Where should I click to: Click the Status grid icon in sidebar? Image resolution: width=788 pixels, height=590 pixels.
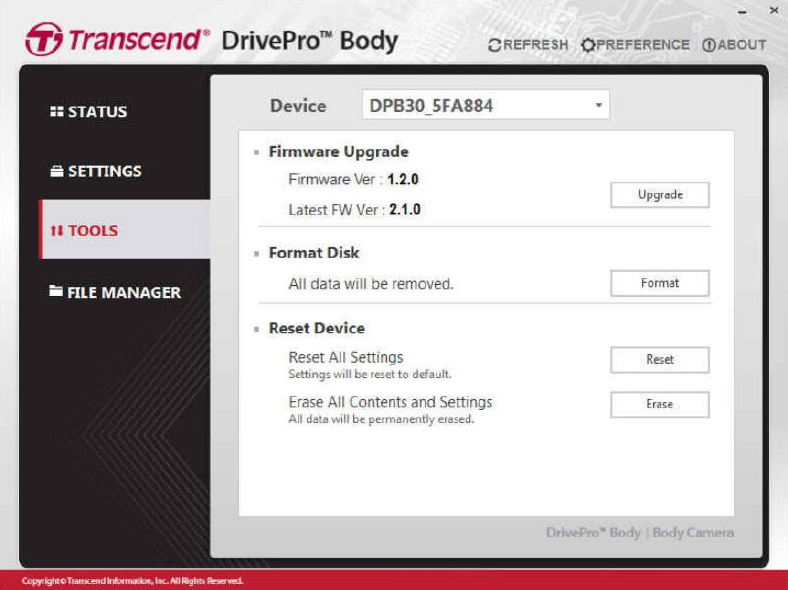point(57,111)
